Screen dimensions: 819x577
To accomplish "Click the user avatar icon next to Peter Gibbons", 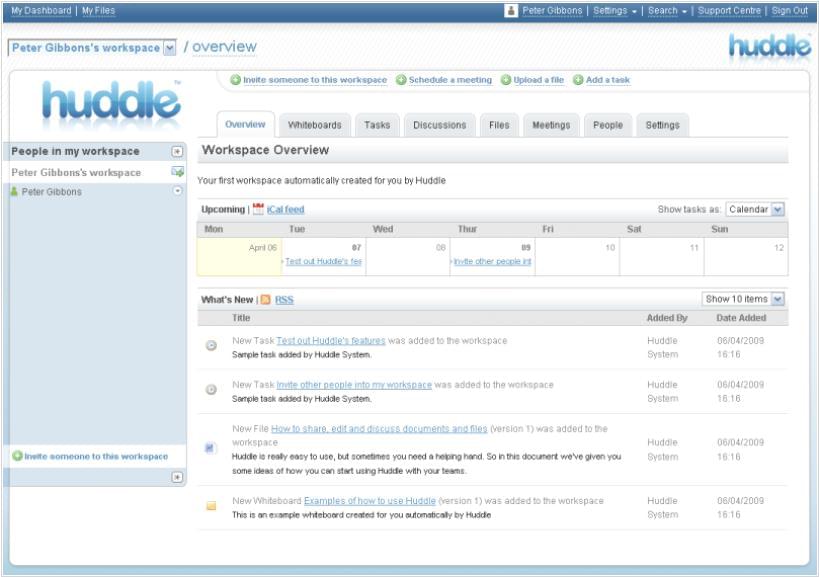I will 511,10.
